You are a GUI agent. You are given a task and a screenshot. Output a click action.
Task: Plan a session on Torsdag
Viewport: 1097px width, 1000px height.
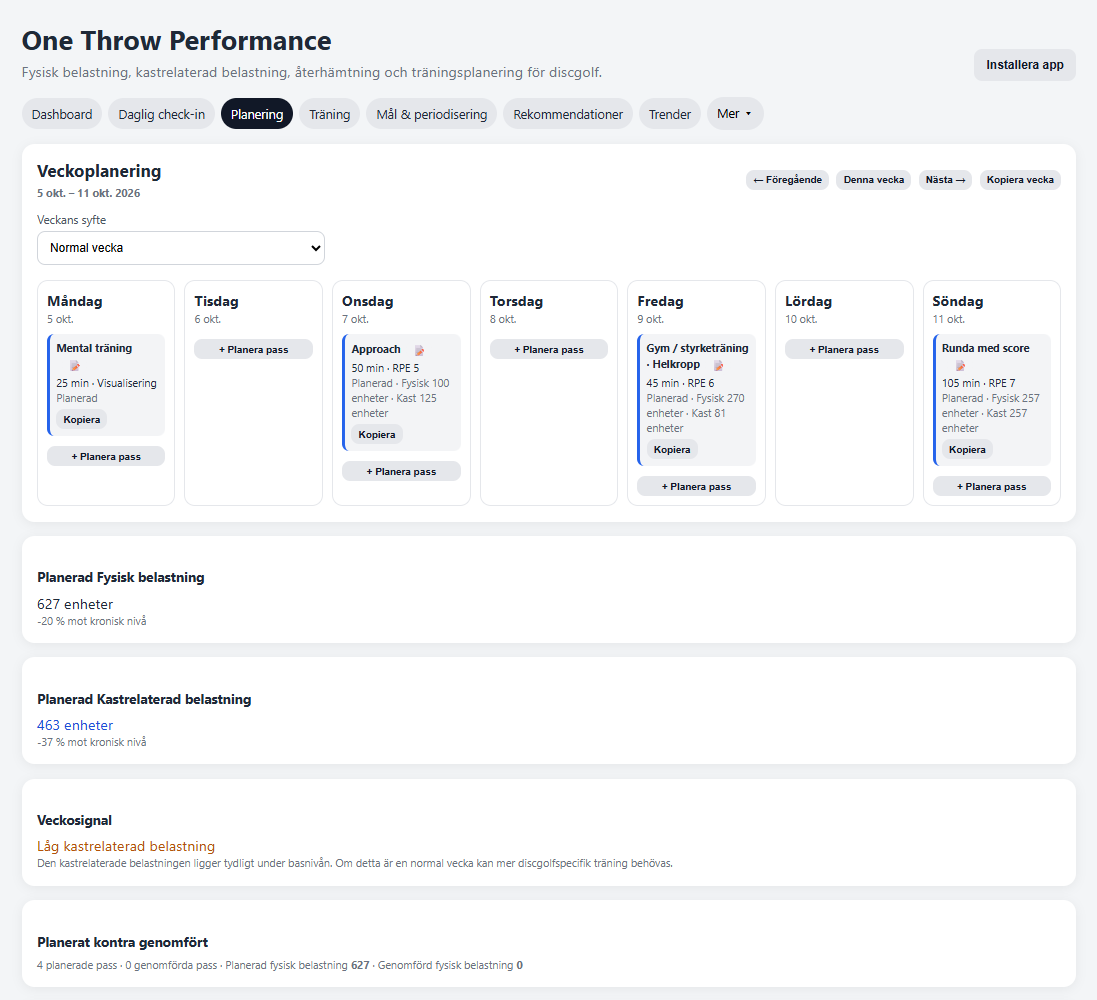tap(549, 349)
